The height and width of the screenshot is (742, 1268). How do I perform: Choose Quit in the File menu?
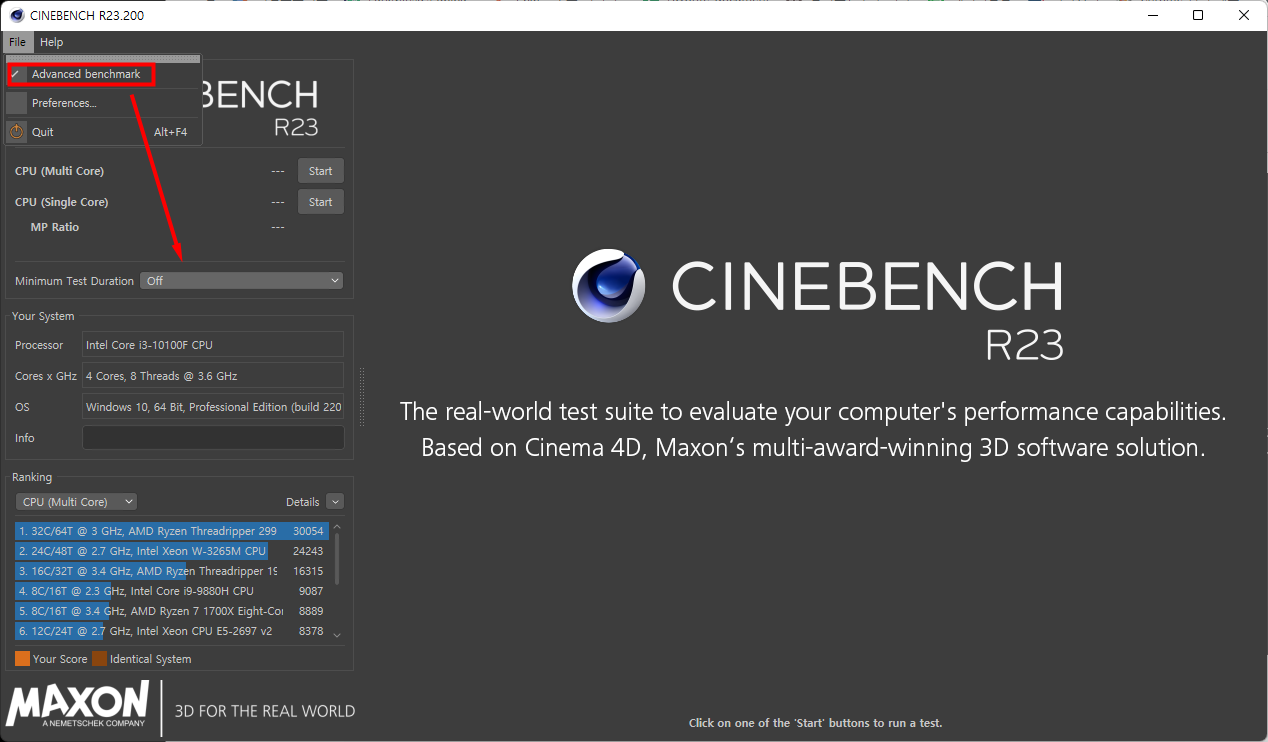click(43, 132)
